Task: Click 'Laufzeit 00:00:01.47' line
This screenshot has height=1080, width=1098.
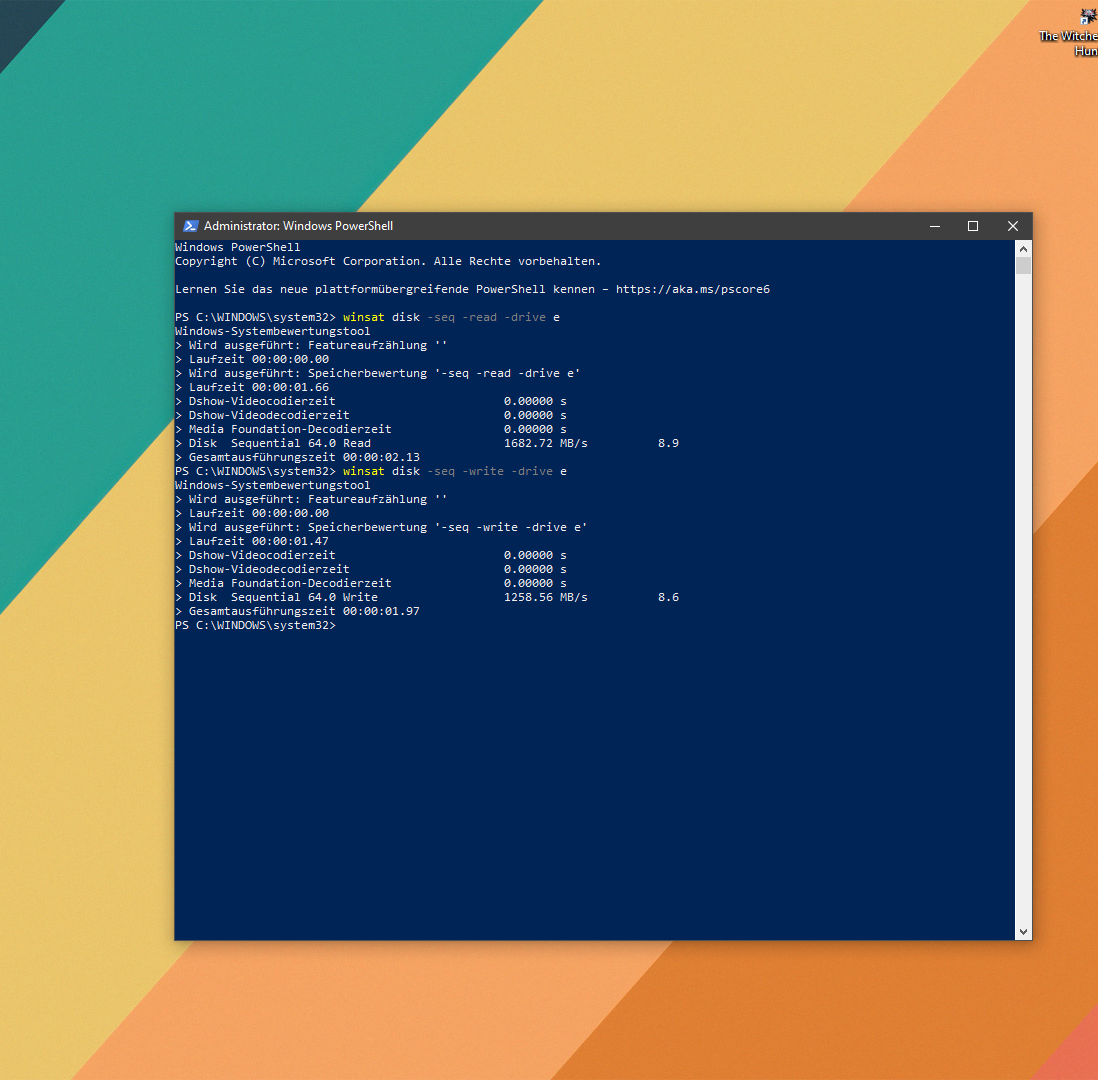Action: pos(252,541)
